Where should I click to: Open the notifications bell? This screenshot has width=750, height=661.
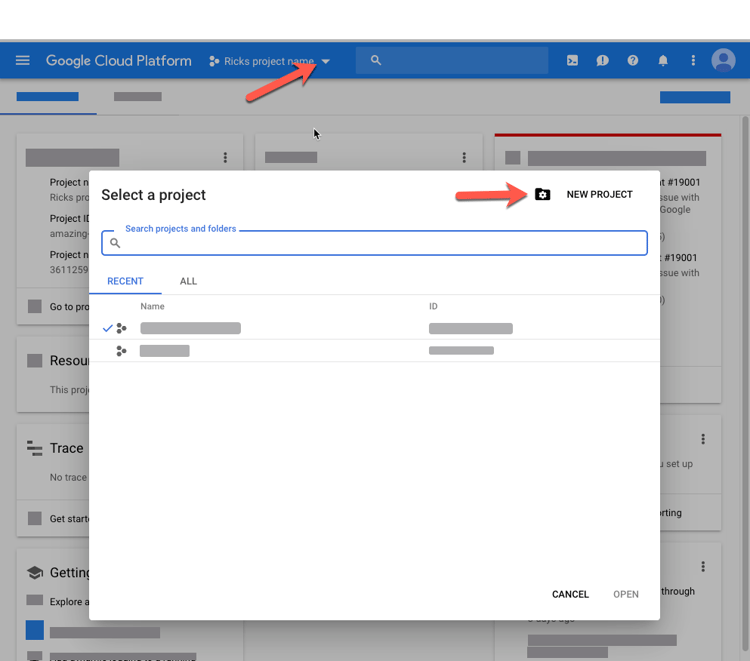pos(663,60)
